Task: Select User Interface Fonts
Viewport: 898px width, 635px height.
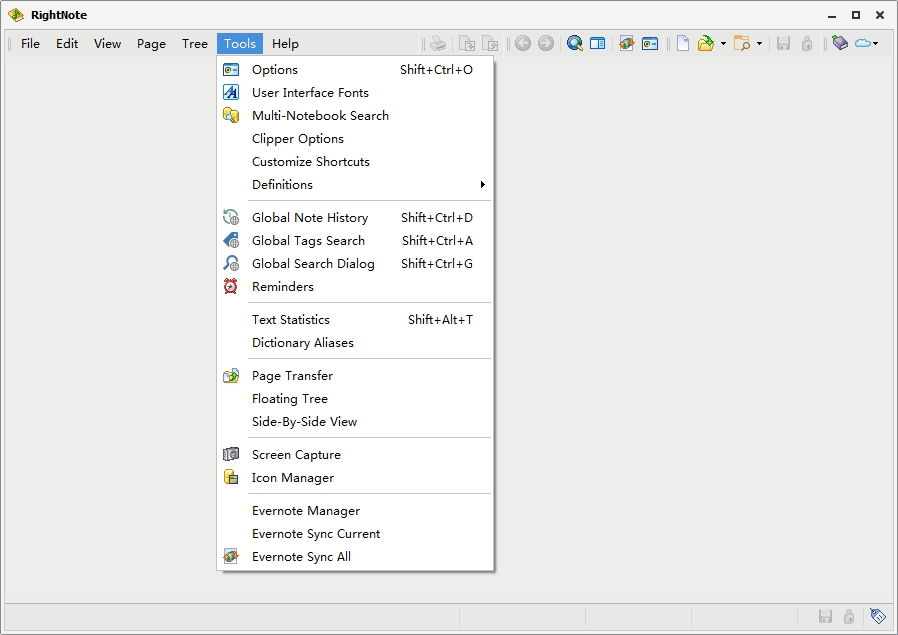Action: point(355,93)
